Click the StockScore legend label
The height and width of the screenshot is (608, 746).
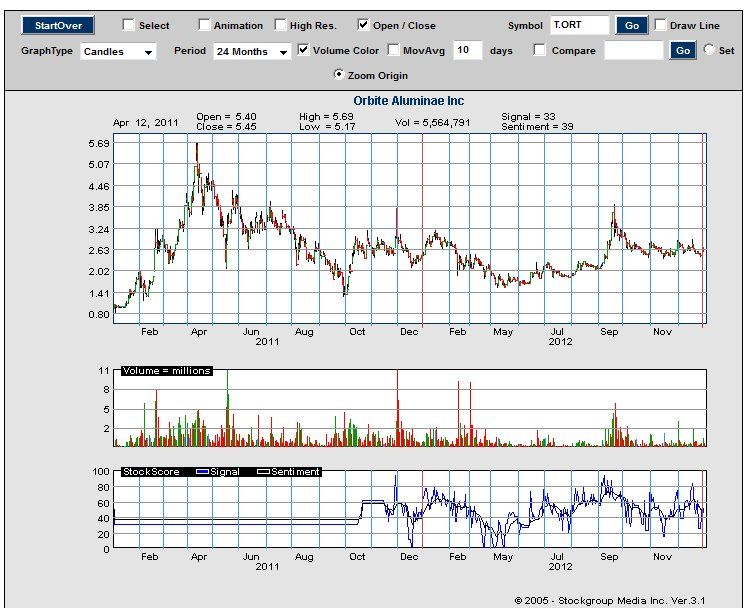click(x=151, y=472)
